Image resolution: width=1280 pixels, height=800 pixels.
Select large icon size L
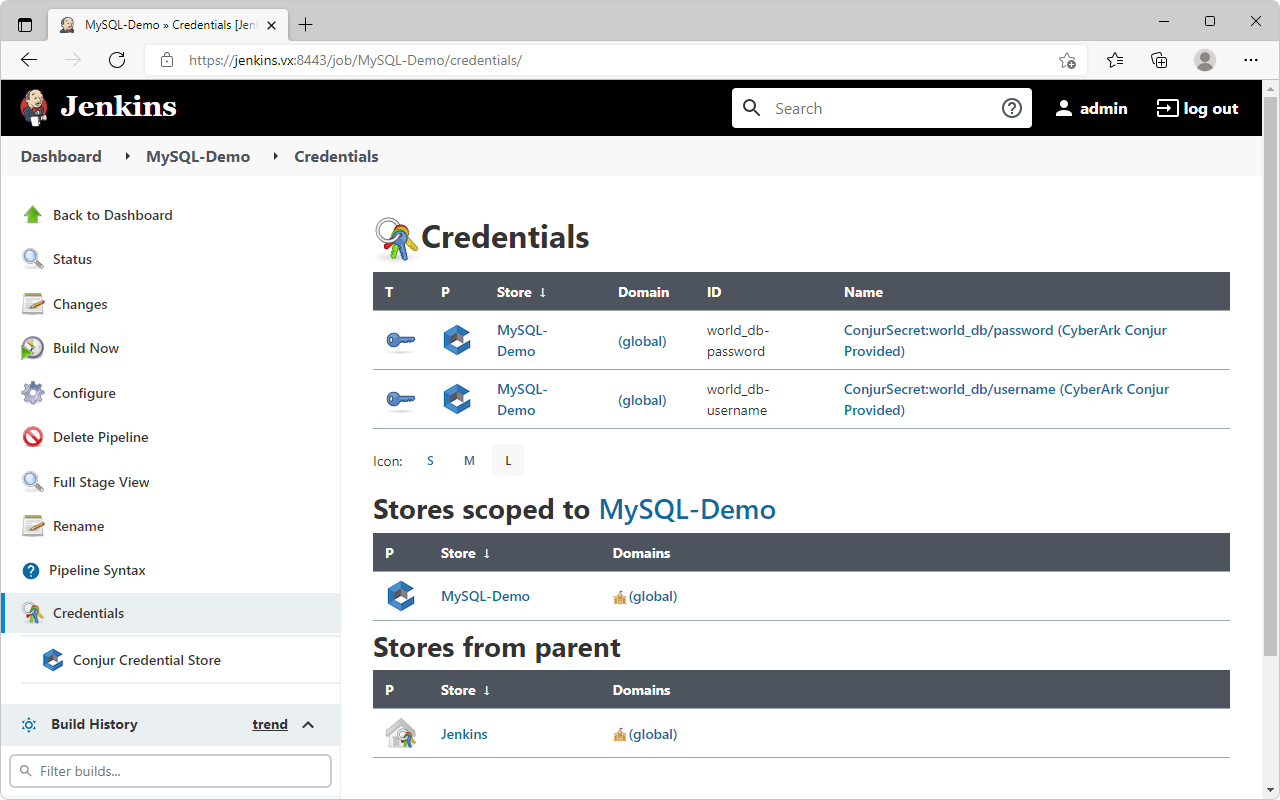point(508,461)
